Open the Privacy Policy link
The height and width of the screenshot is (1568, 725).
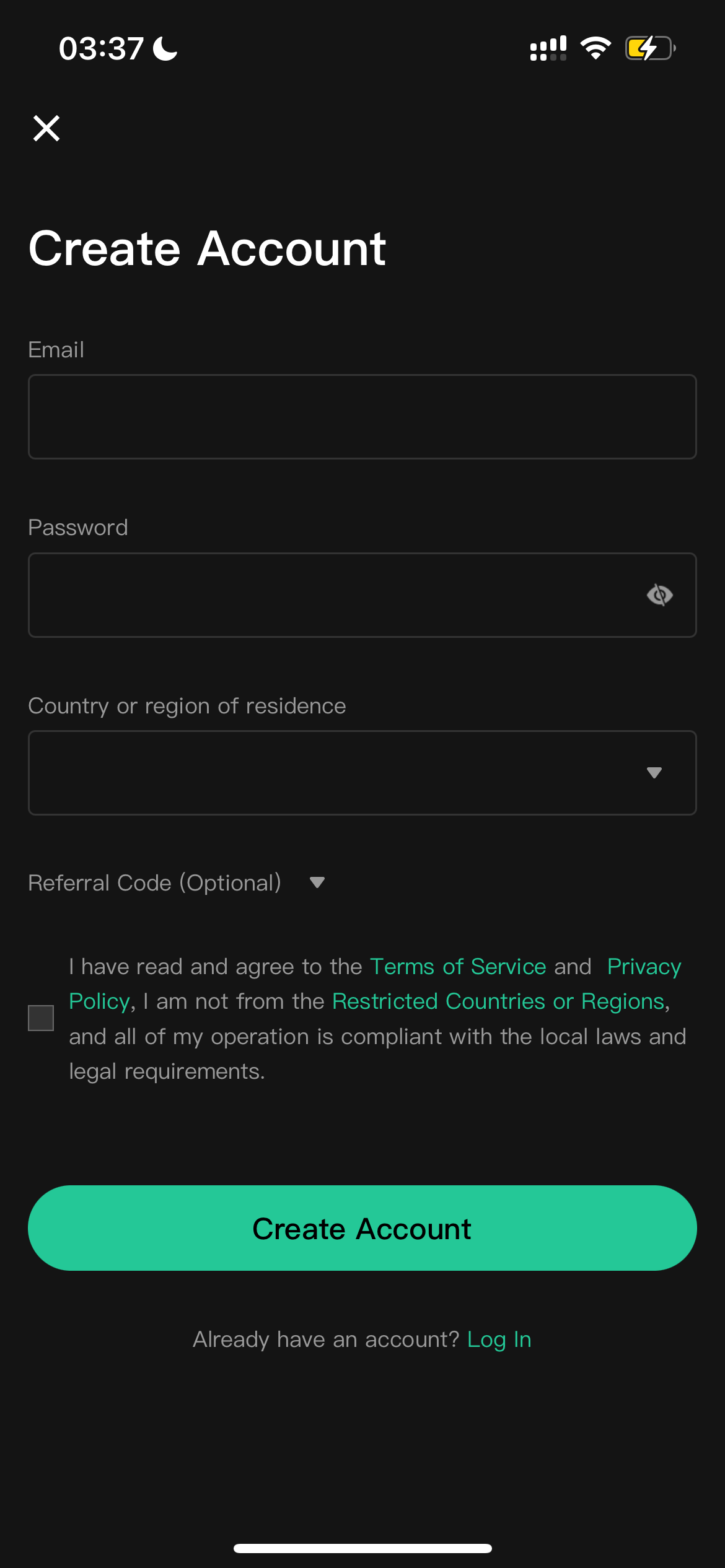point(644,967)
